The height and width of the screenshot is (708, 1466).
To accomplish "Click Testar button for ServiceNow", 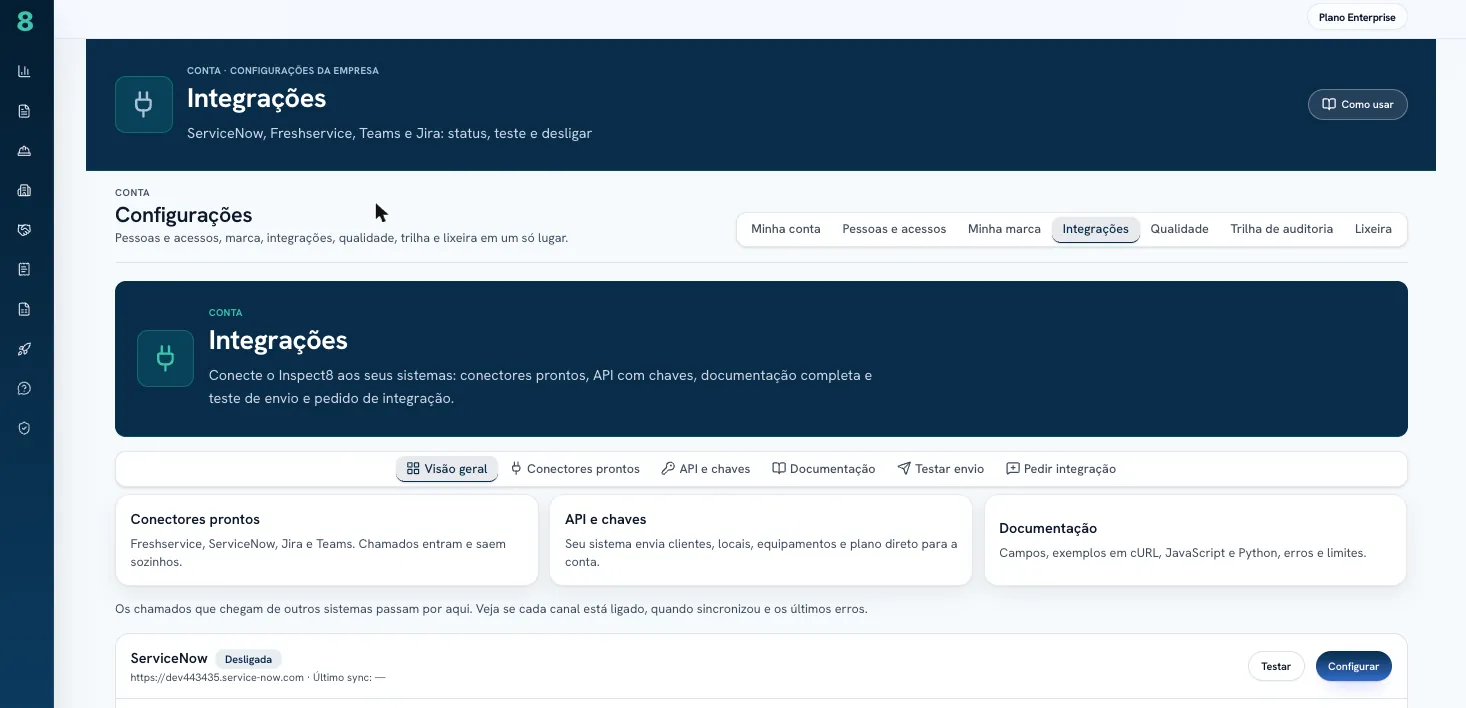I will click(1276, 667).
